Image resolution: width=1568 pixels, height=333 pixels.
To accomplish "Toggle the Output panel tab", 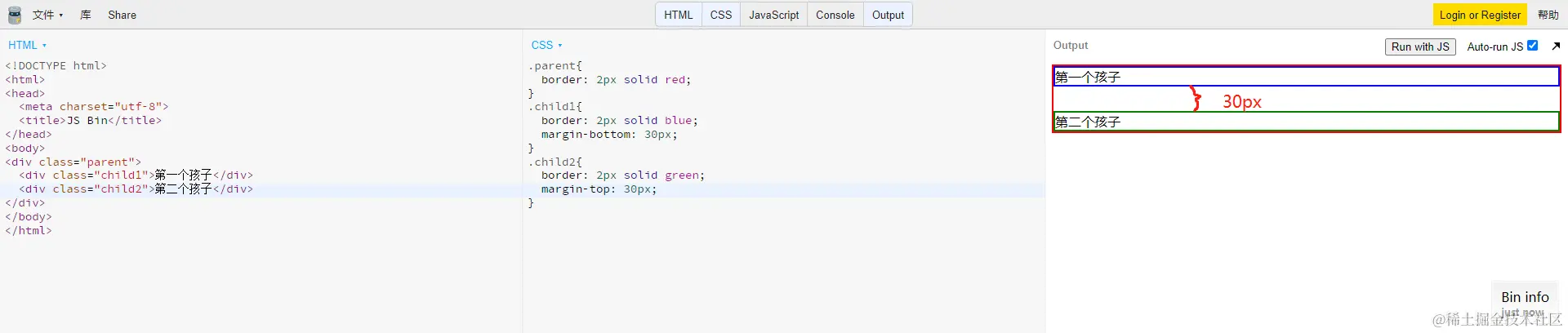I will (x=888, y=15).
